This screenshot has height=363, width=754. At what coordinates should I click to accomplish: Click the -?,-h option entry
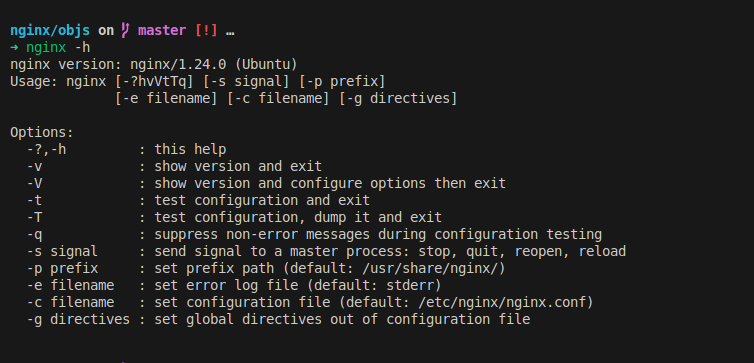[46, 150]
